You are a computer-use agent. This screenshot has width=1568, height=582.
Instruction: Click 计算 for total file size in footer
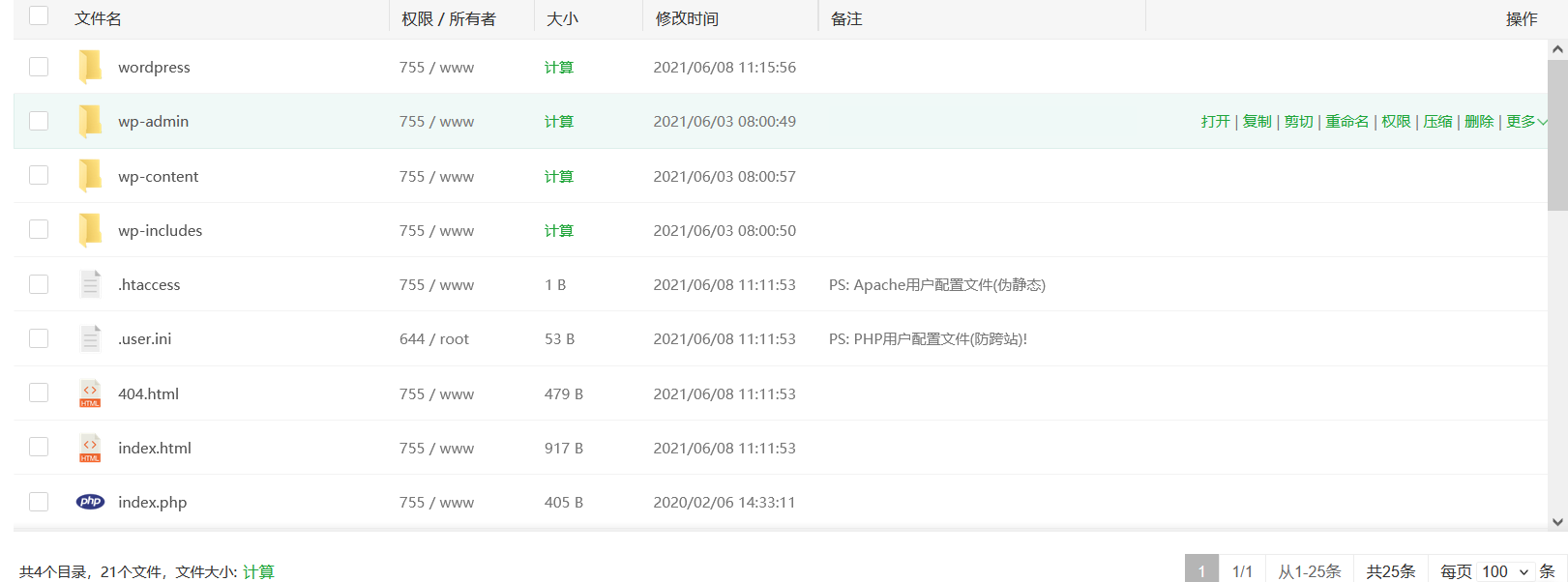point(258,571)
